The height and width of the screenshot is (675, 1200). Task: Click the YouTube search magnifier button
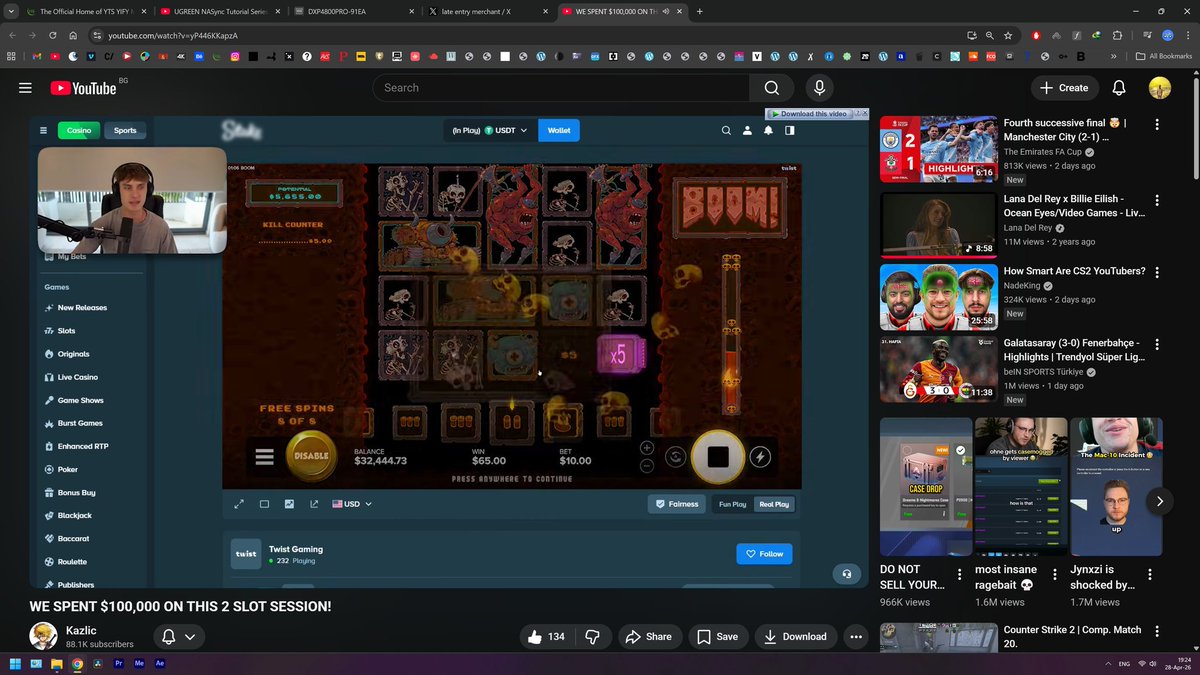(x=772, y=88)
